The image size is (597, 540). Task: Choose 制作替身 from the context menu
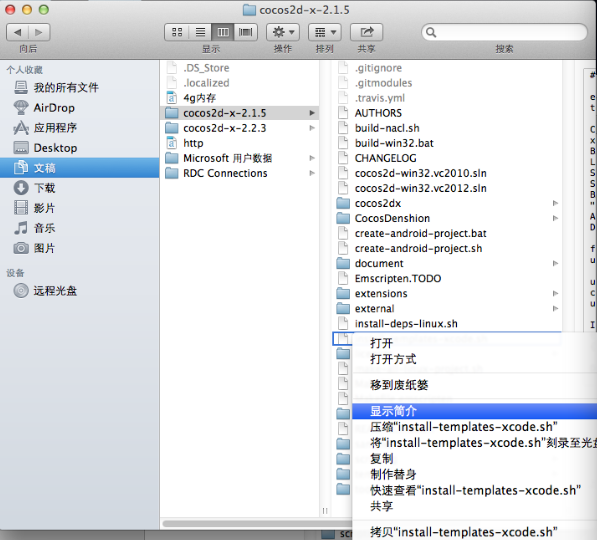(x=474, y=474)
